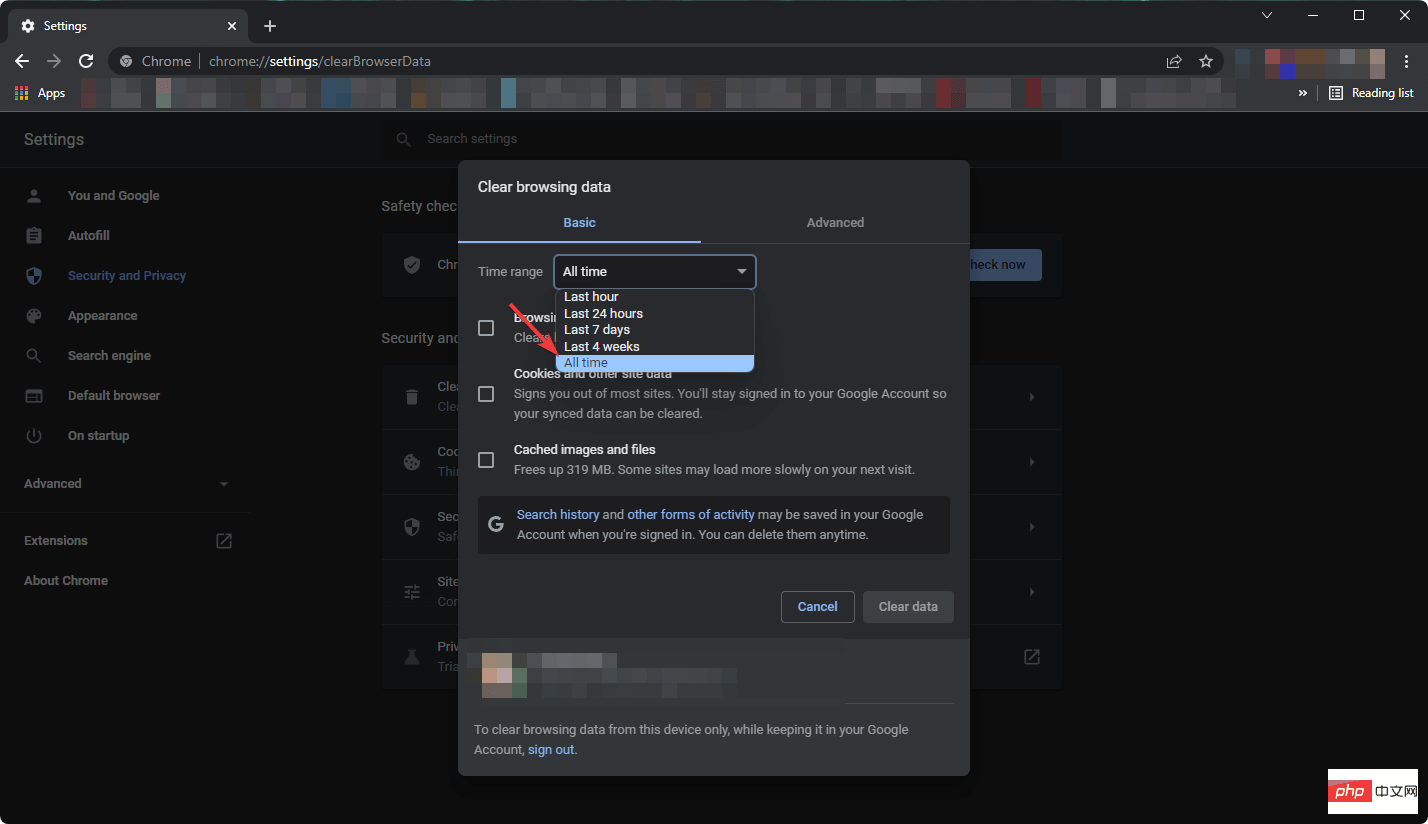The height and width of the screenshot is (824, 1428).
Task: Open Chrome three-dot menu
Action: pyautogui.click(x=1407, y=61)
